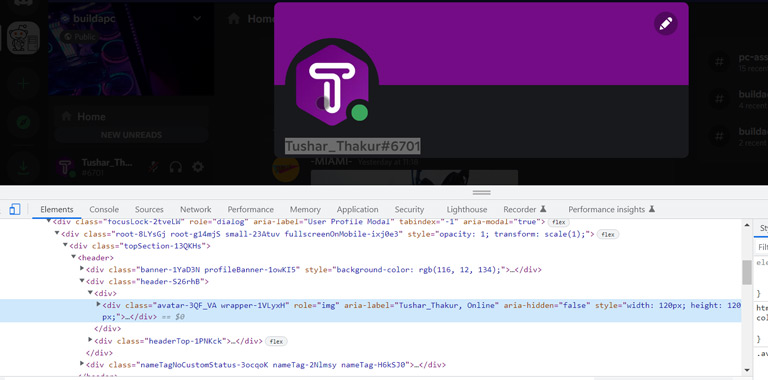Image resolution: width=768 pixels, height=380 pixels.
Task: Open the Network tab
Action: tap(195, 209)
